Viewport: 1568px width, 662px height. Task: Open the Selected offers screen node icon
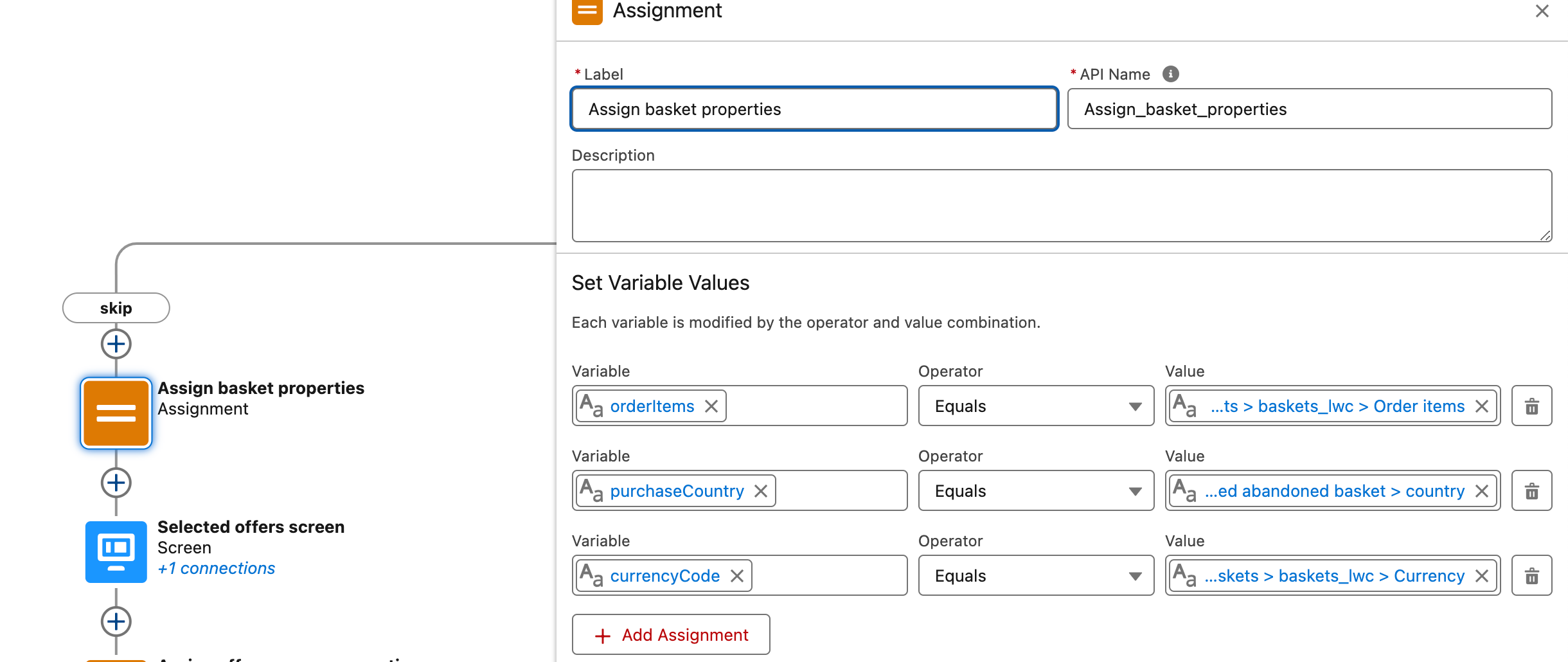click(x=116, y=551)
